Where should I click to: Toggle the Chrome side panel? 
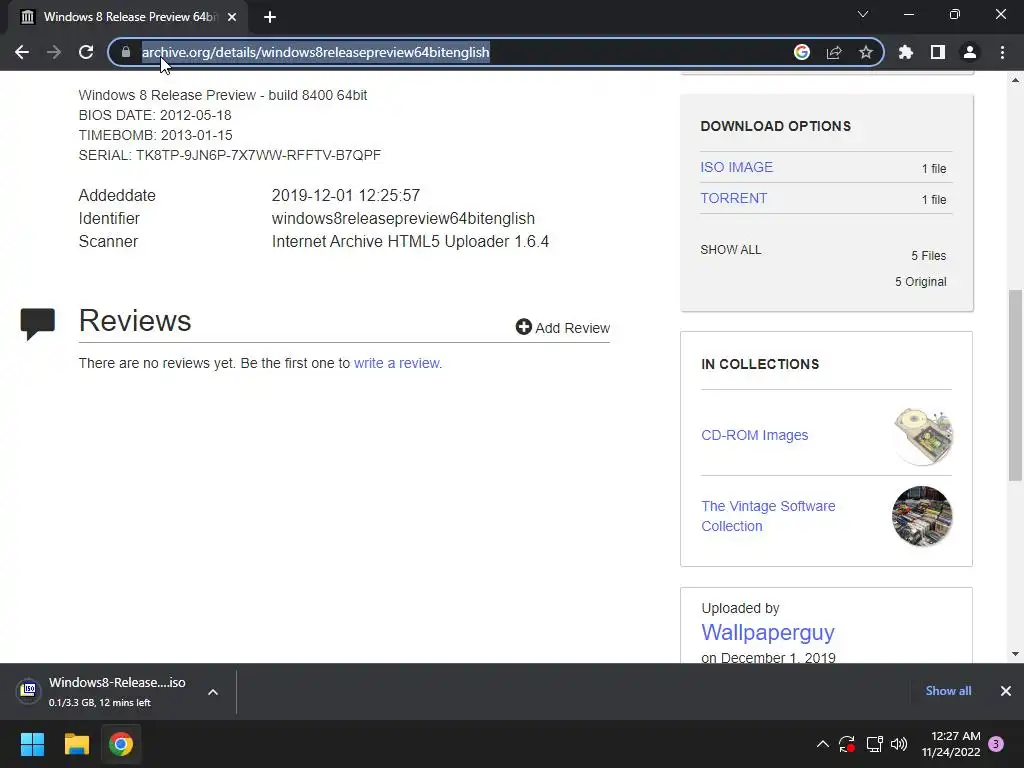[938, 52]
